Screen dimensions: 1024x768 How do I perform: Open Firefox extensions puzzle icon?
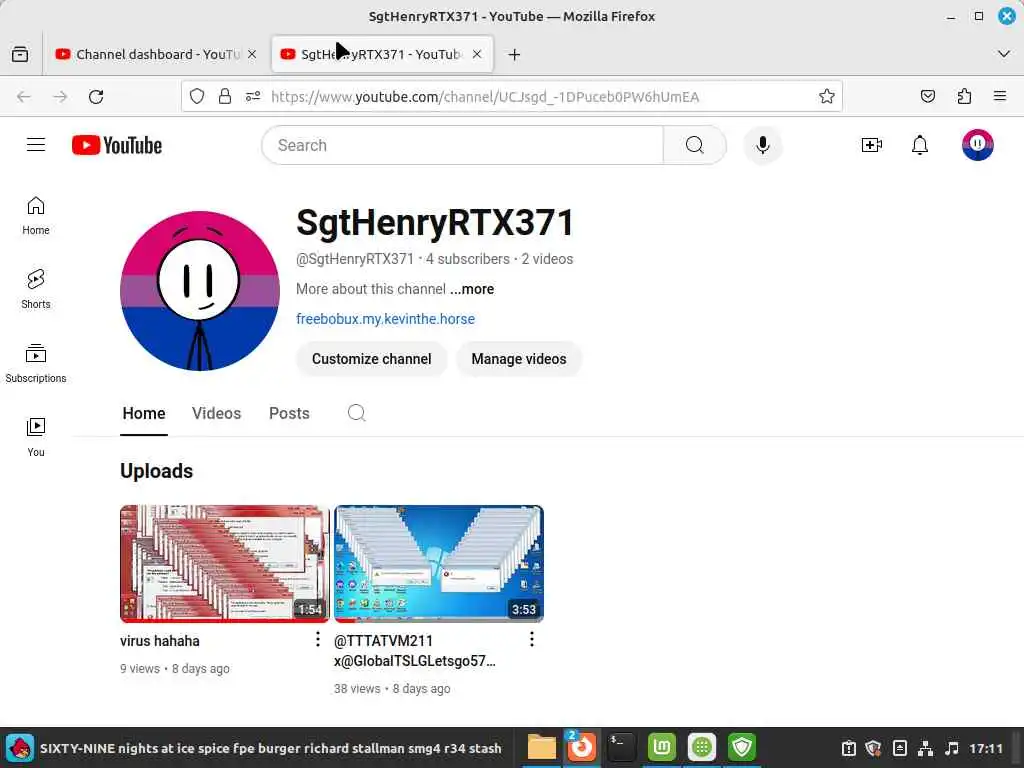tap(964, 97)
